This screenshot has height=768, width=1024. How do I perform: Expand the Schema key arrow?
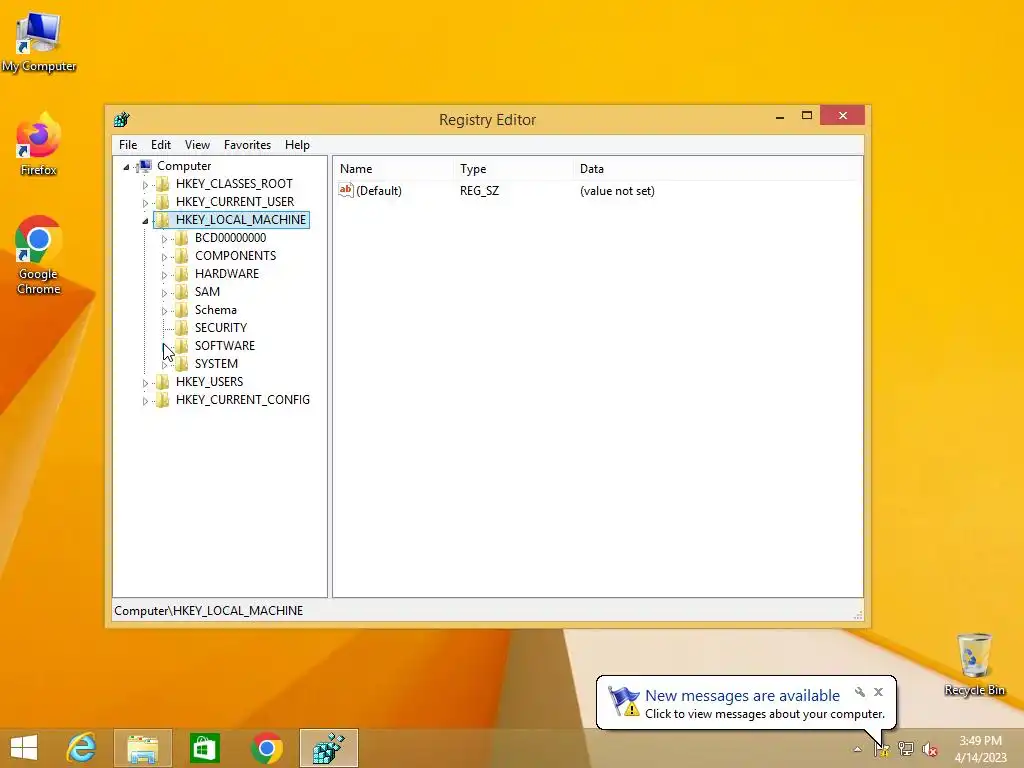[164, 311]
